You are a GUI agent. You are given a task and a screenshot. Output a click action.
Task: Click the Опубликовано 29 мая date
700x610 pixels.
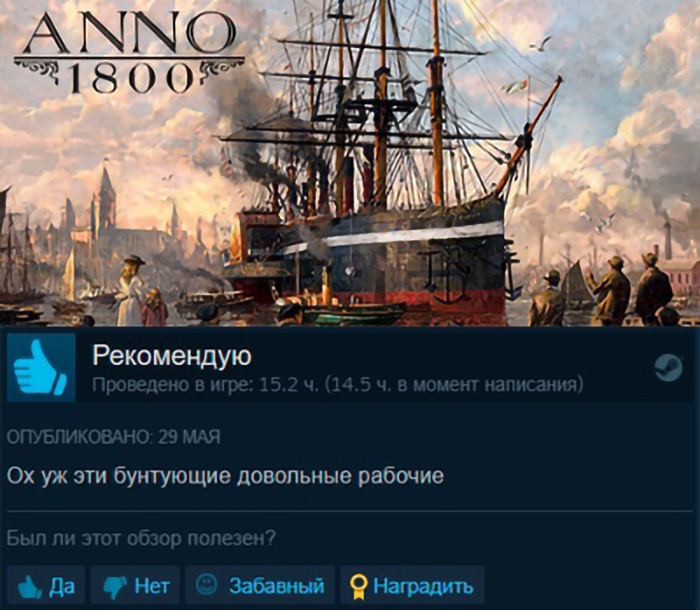tap(113, 437)
